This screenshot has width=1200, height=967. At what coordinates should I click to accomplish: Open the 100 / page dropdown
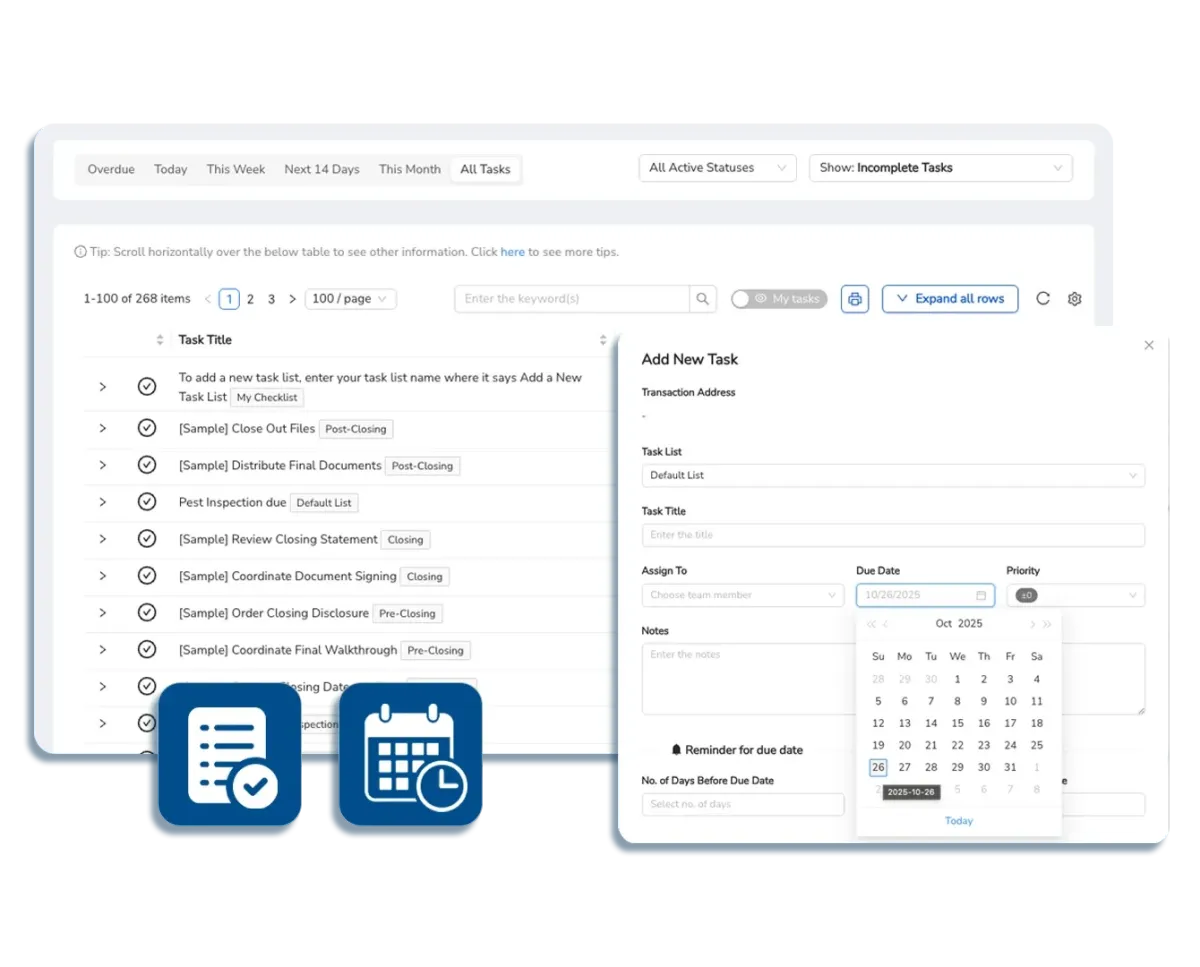point(350,299)
